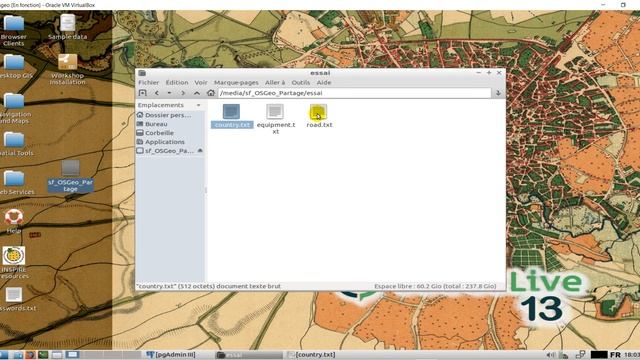Open passwords.txt on desktop

click(16, 300)
